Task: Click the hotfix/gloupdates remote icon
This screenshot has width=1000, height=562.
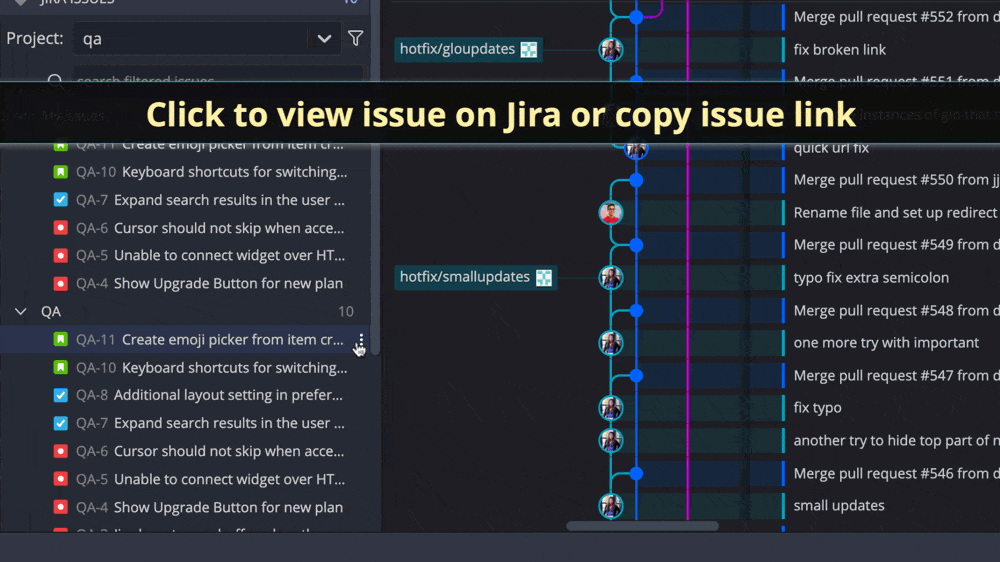Action: coord(529,49)
